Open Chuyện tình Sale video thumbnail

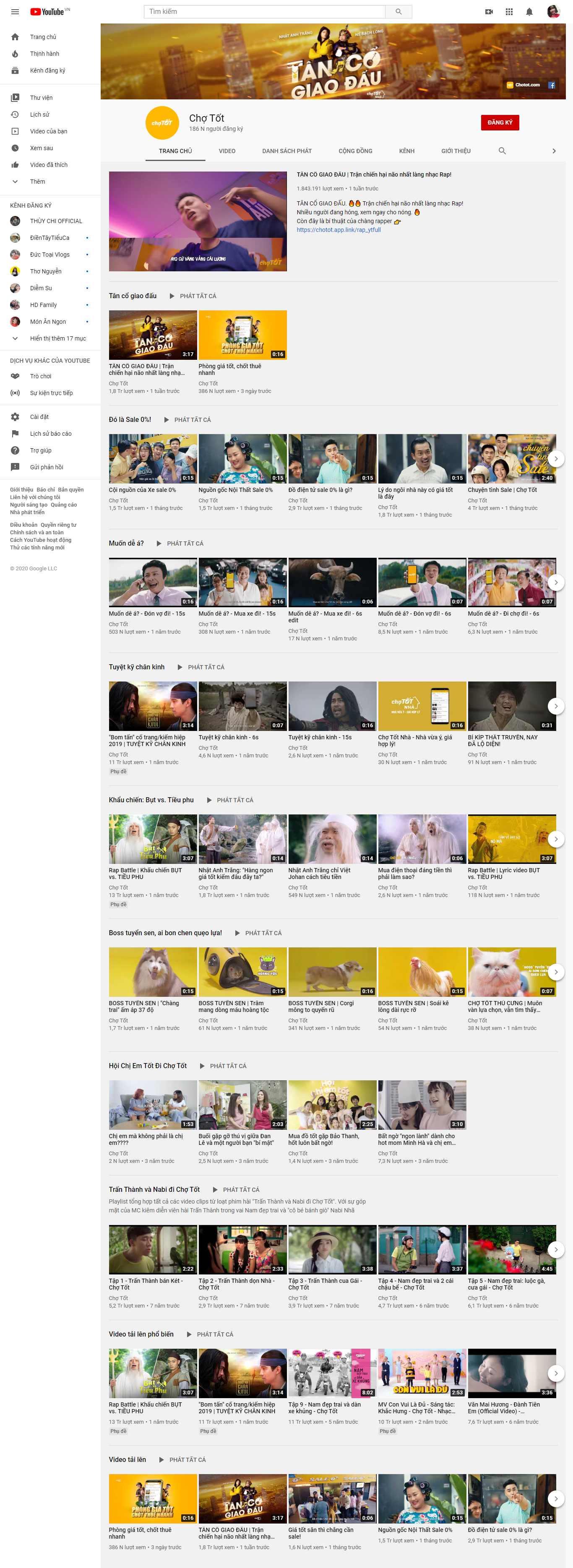pyautogui.click(x=511, y=458)
